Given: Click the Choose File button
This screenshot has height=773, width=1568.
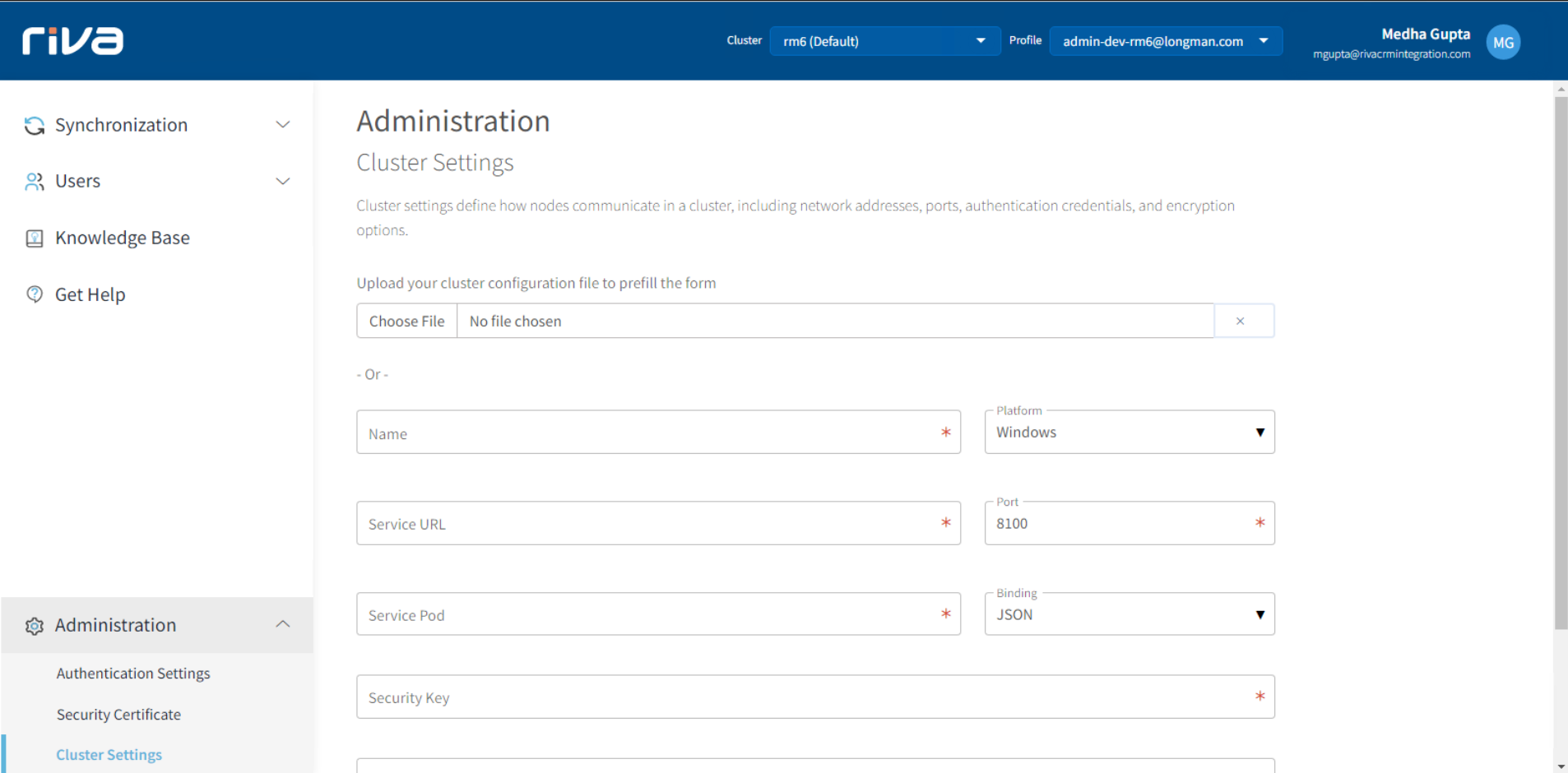Looking at the screenshot, I should pyautogui.click(x=406, y=321).
